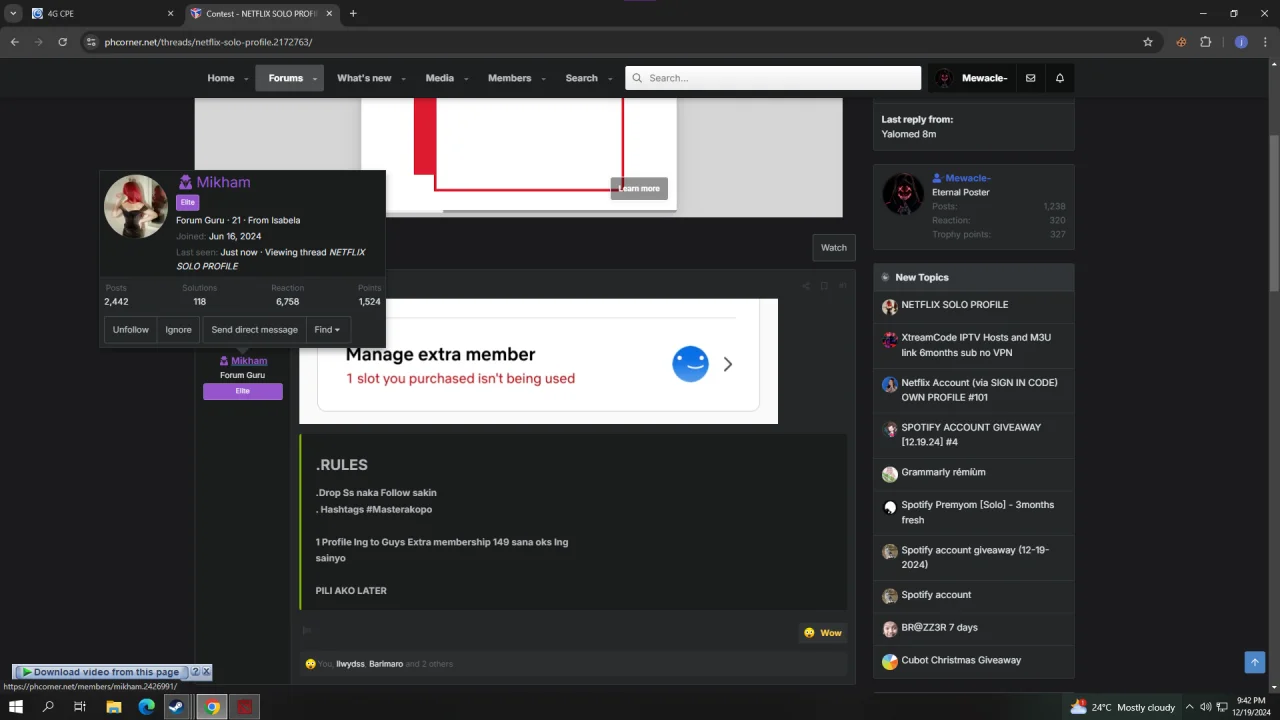Open the Forums nav item
The image size is (1280, 720).
tap(285, 78)
